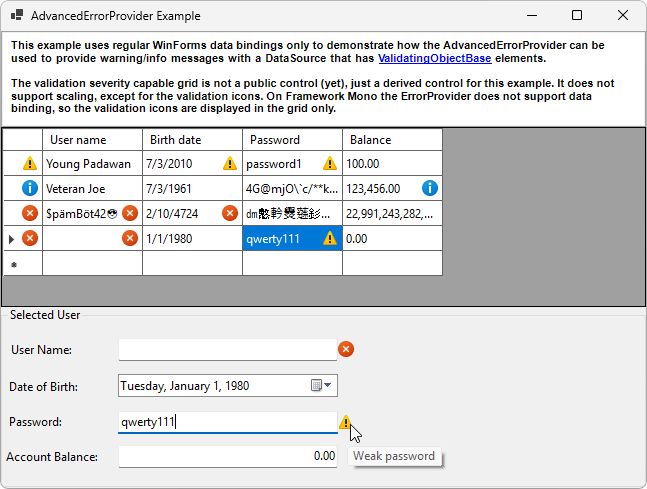Select the 1/1/1980 birth date cell

192,239
